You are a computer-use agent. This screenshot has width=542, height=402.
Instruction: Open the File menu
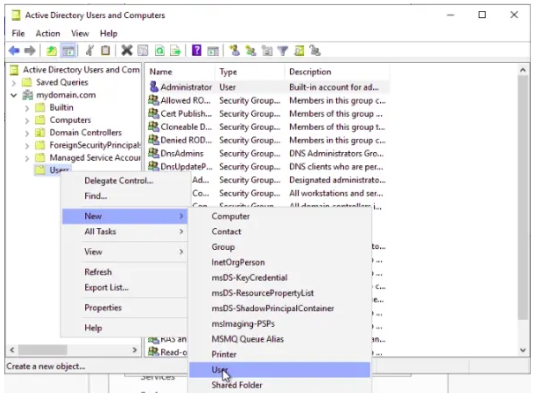point(18,34)
